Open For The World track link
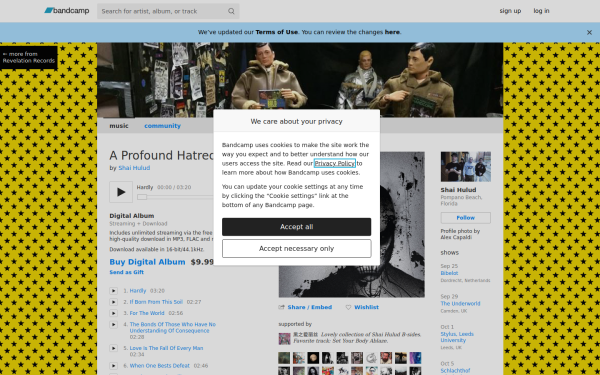The height and width of the screenshot is (375, 600). (x=147, y=313)
